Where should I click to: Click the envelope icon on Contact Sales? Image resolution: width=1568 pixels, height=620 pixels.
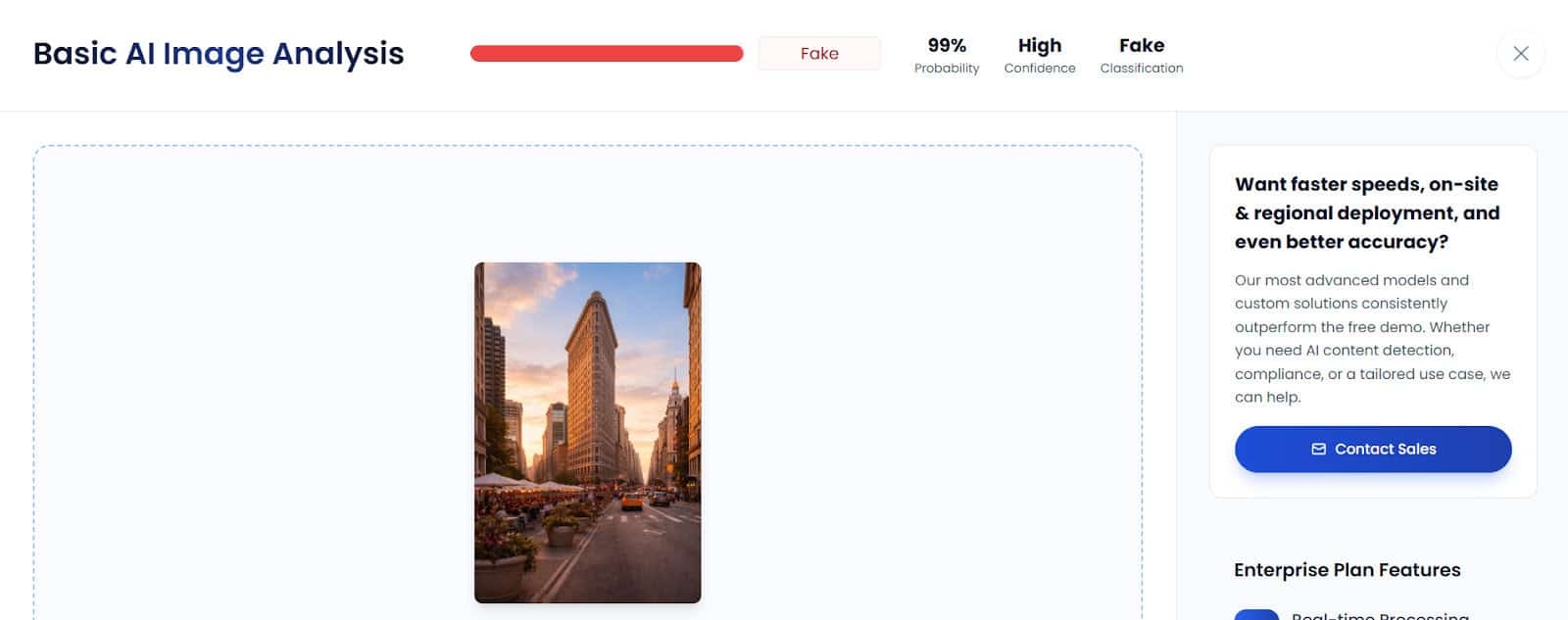pyautogui.click(x=1318, y=450)
